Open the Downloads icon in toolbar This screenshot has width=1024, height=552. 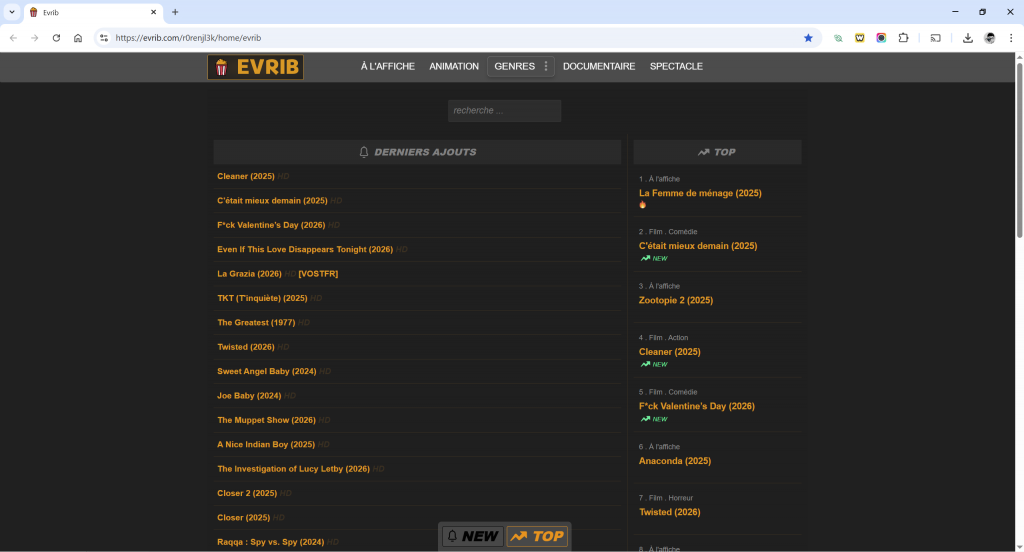click(967, 38)
